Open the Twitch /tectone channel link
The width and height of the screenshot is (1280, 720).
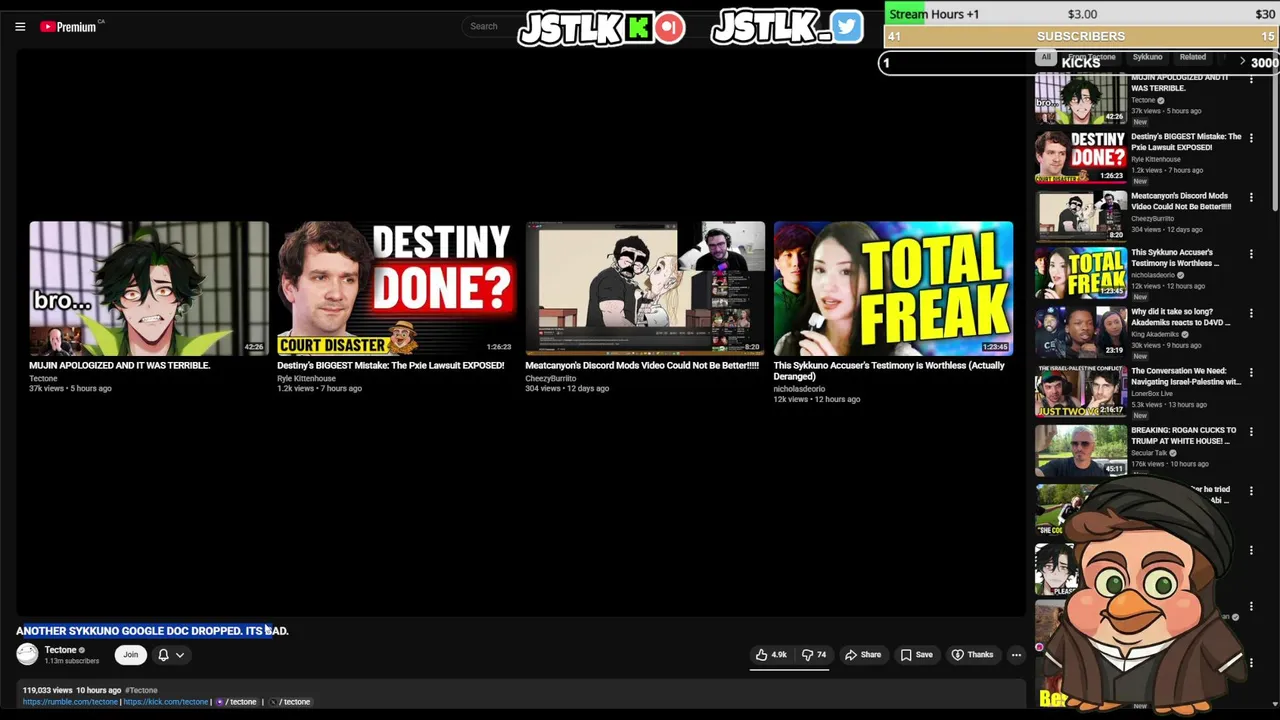click(237, 702)
